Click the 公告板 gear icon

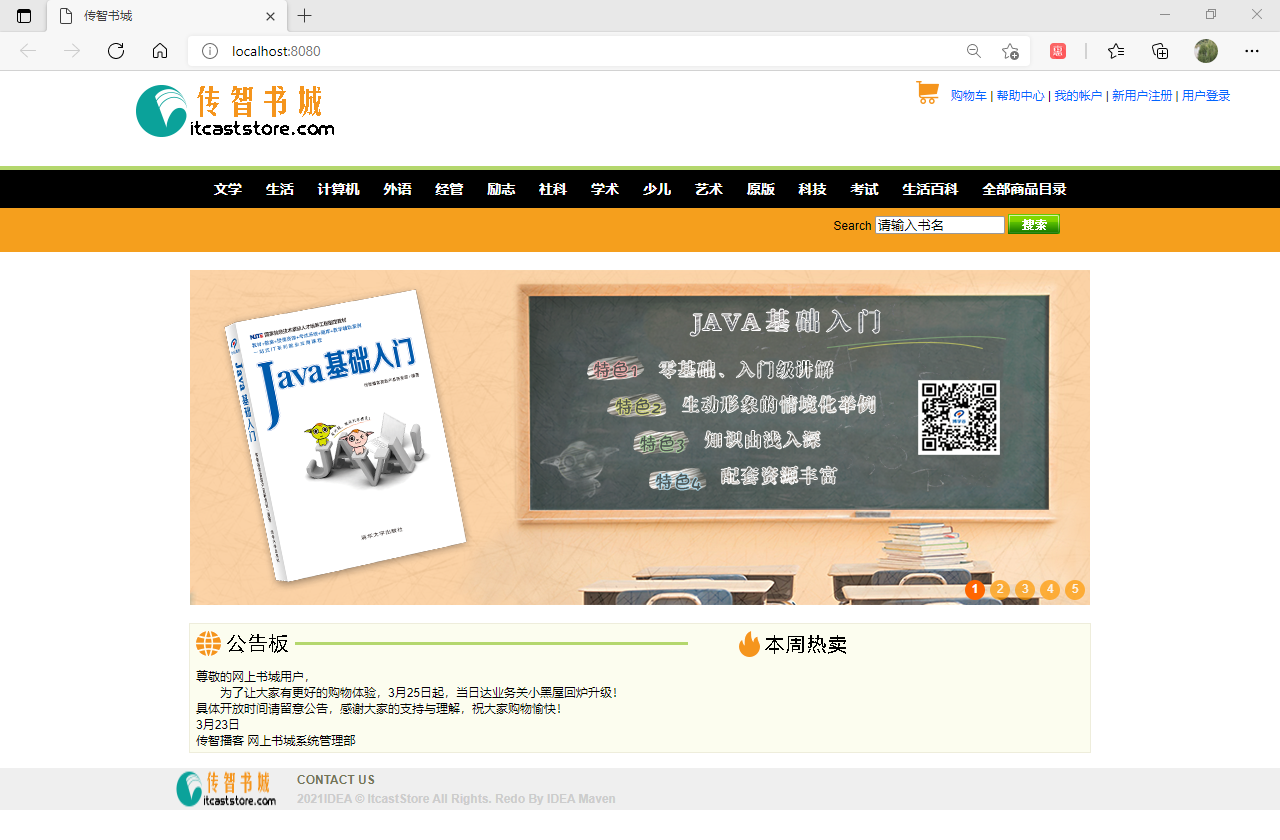click(x=206, y=644)
